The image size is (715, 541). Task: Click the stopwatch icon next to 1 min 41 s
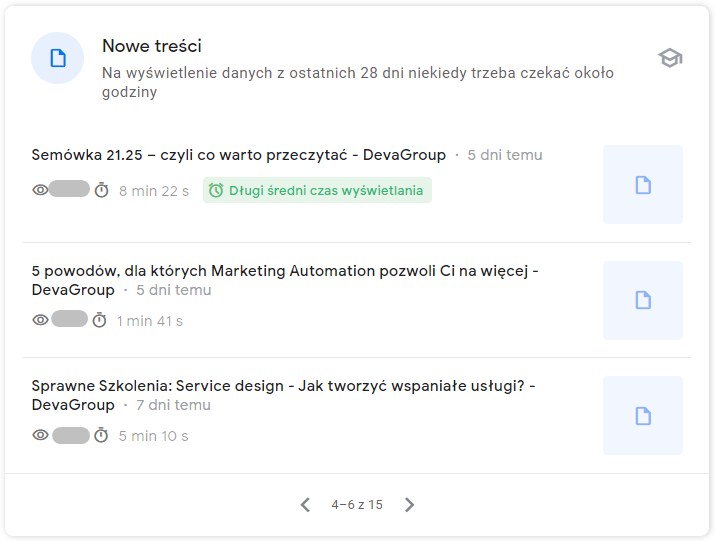[99, 320]
